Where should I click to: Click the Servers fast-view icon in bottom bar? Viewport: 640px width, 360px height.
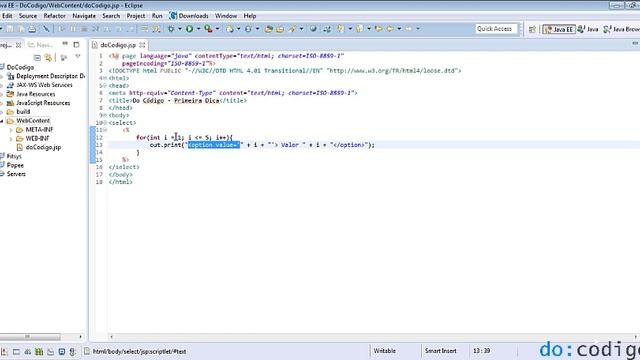pos(28,351)
